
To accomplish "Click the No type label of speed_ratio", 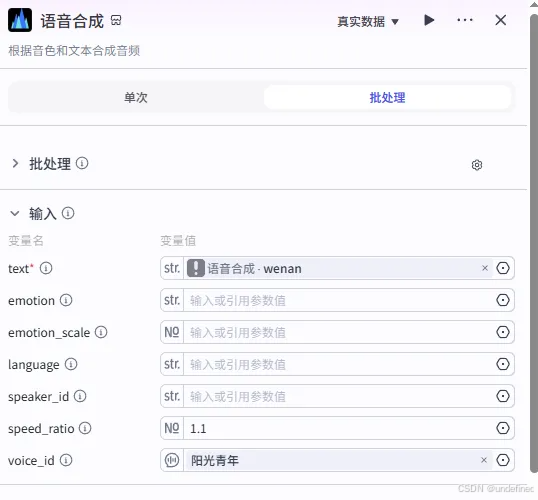I will (172, 428).
